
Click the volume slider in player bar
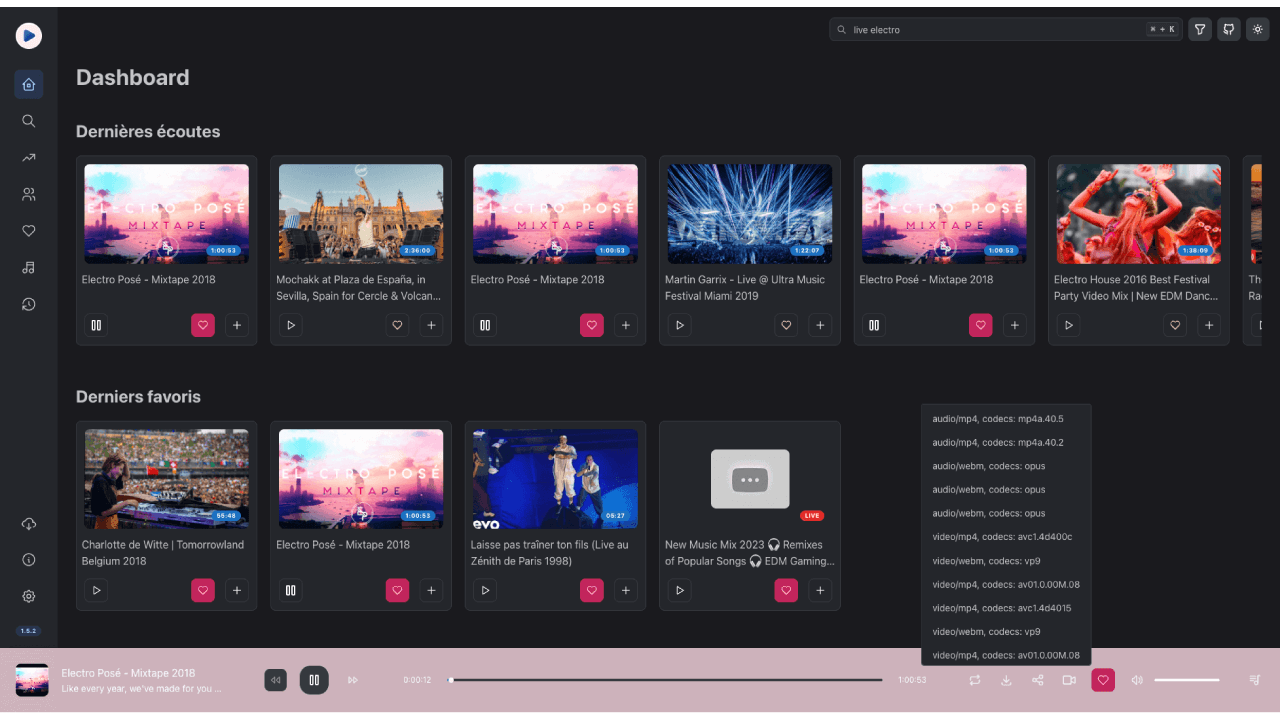[x=1187, y=680]
